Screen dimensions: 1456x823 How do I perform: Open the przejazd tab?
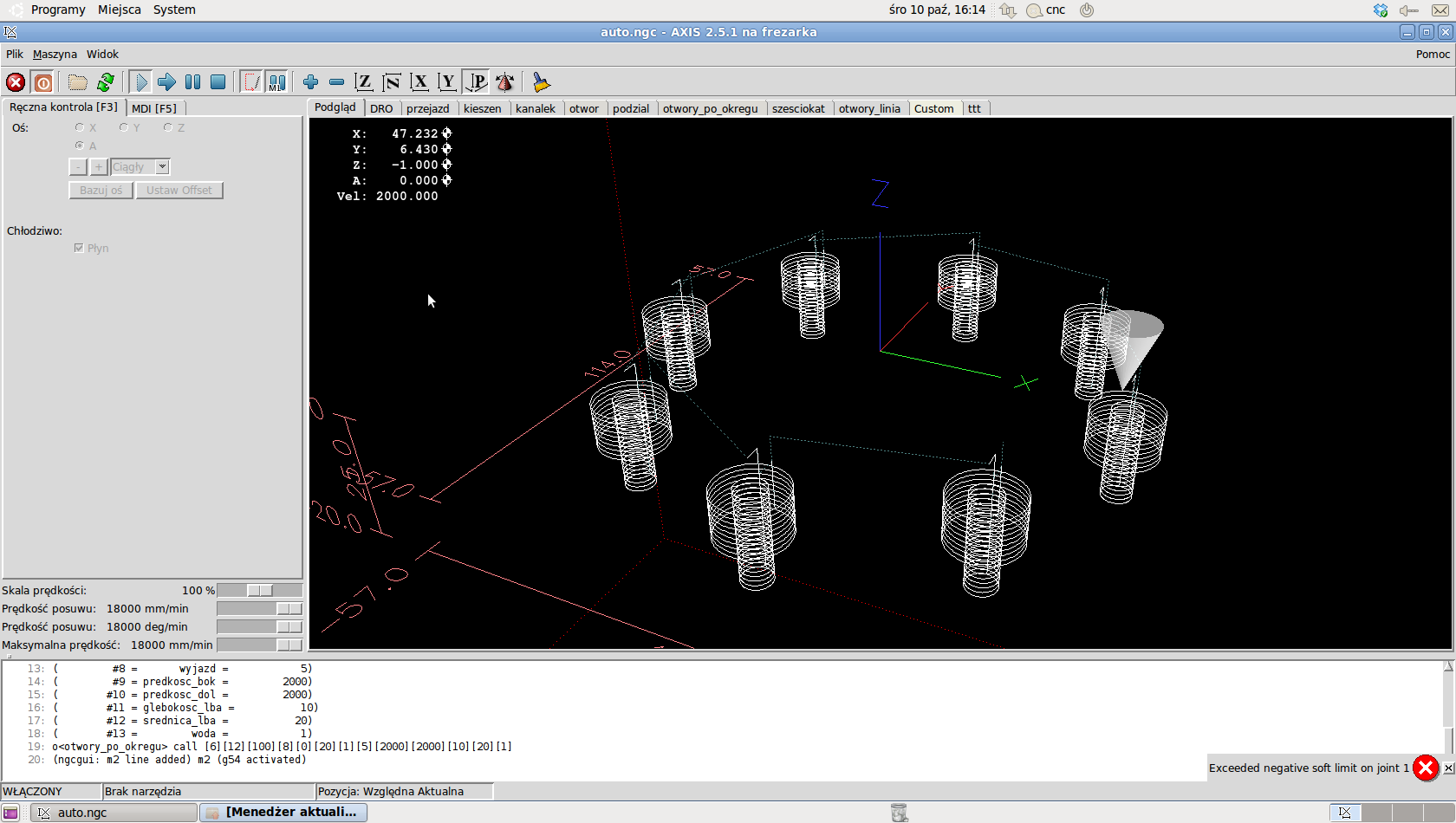click(x=428, y=108)
